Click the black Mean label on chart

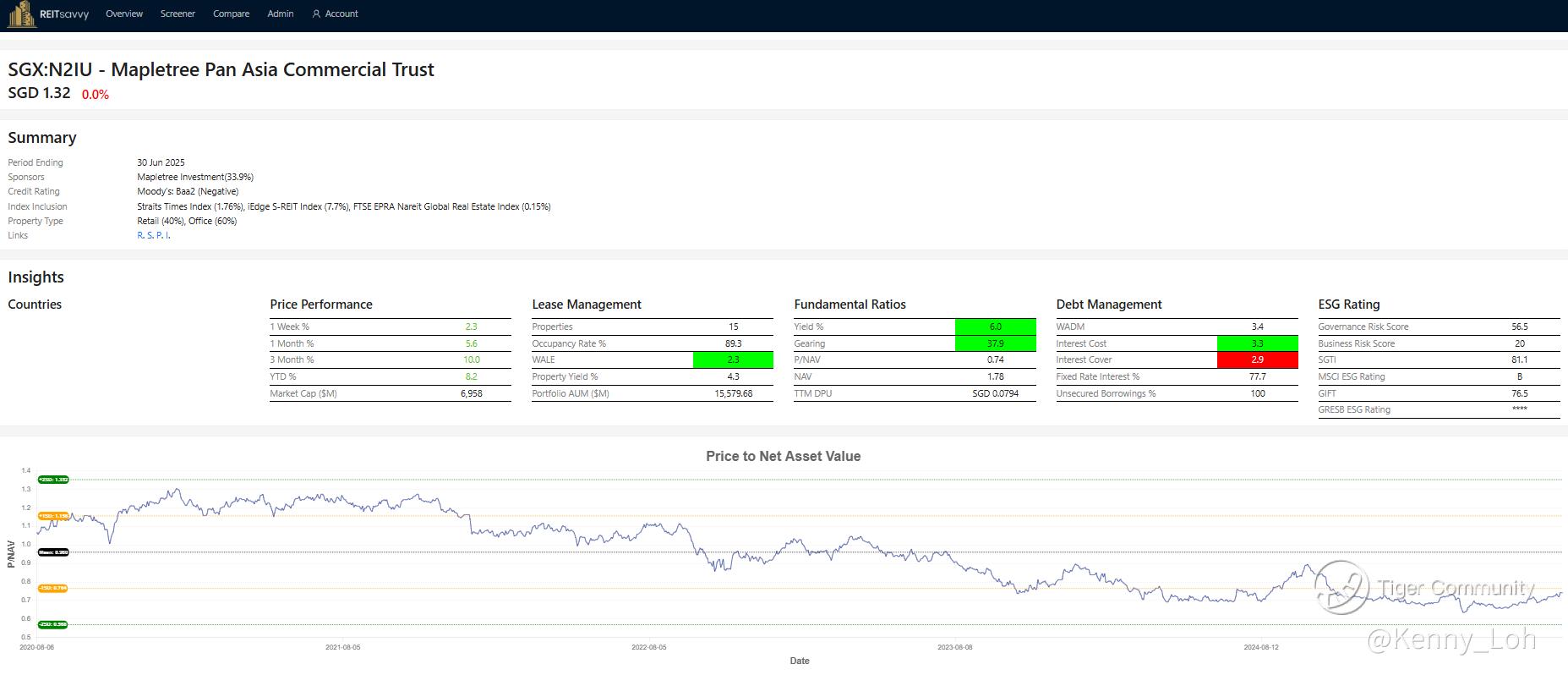53,552
